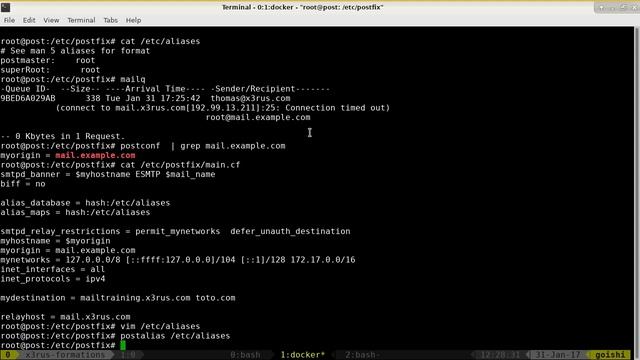640x360 pixels.
Task: Click the 'inet_interfaces = all' line
Action: 53,269
